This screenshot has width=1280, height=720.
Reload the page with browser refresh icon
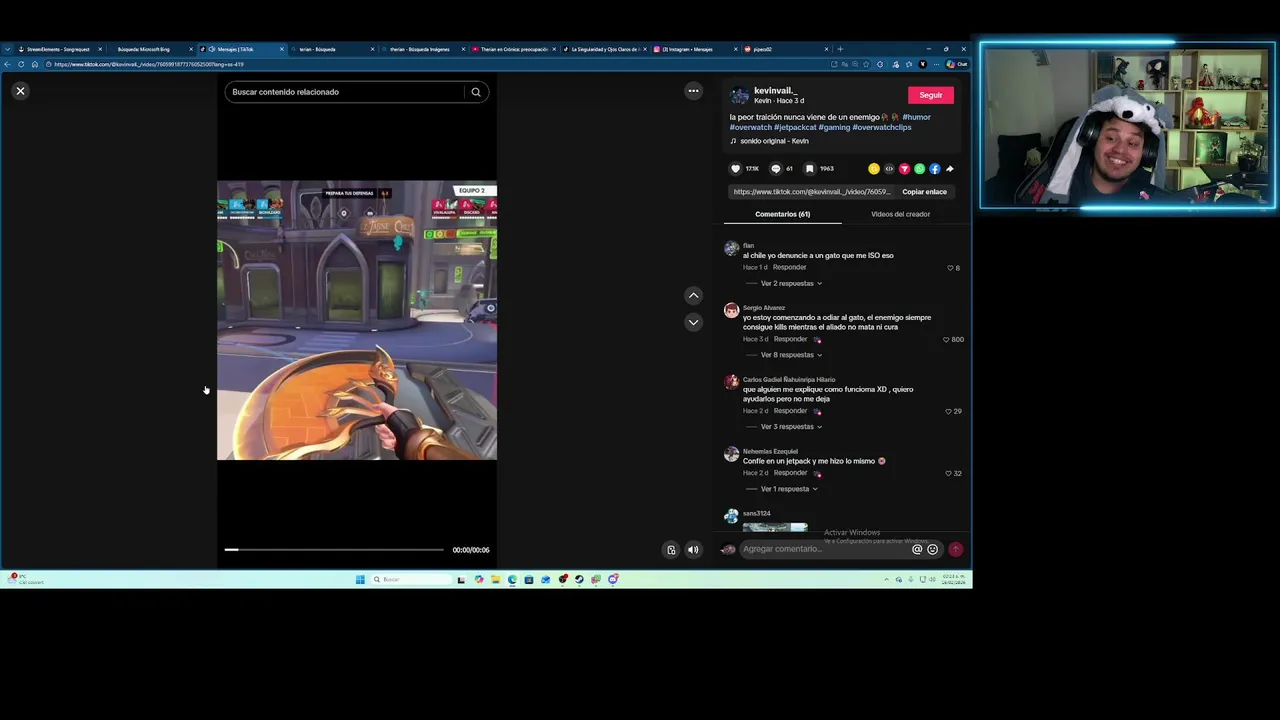pos(21,64)
